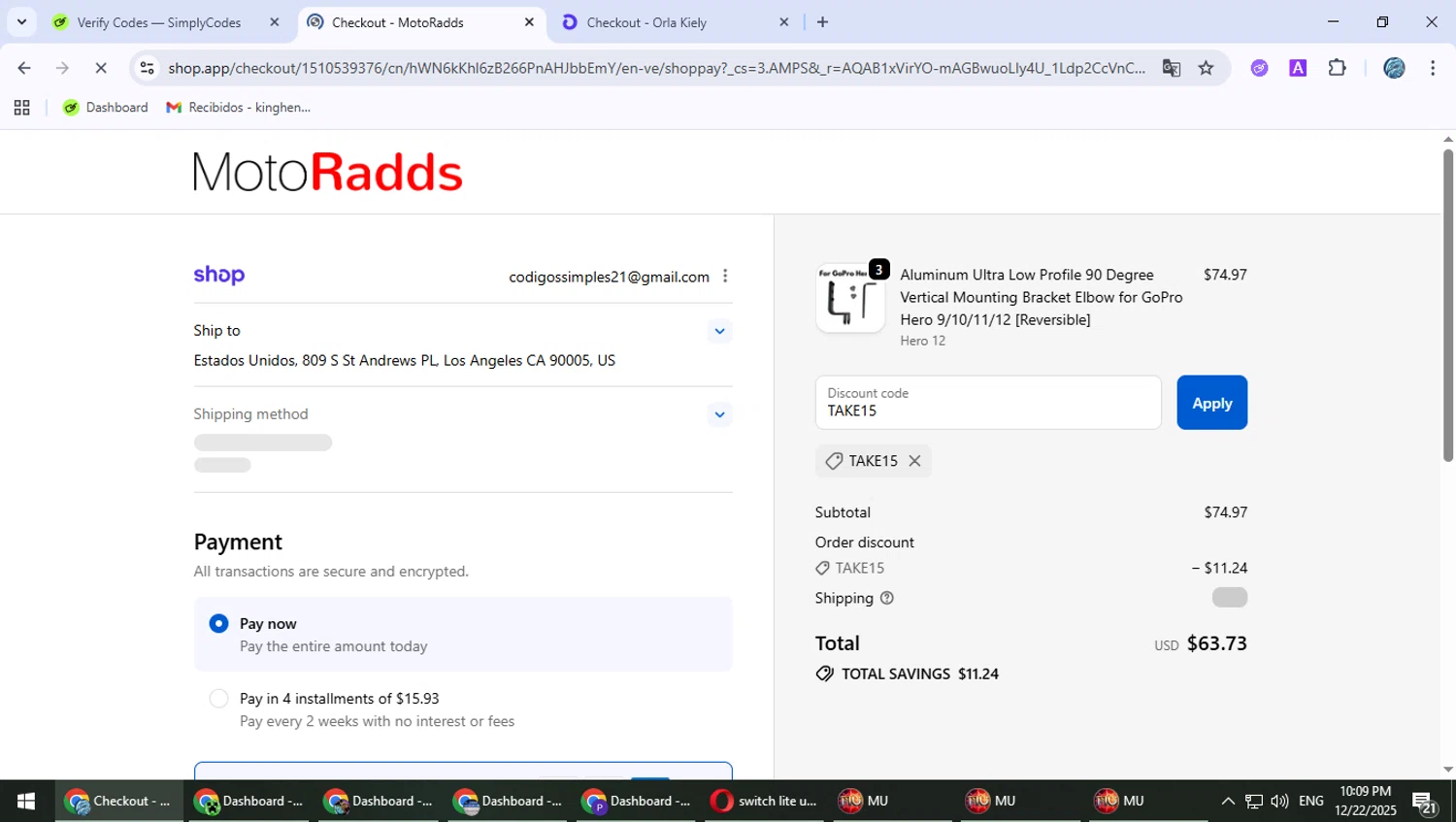Show hidden system tray icons

point(1228,801)
